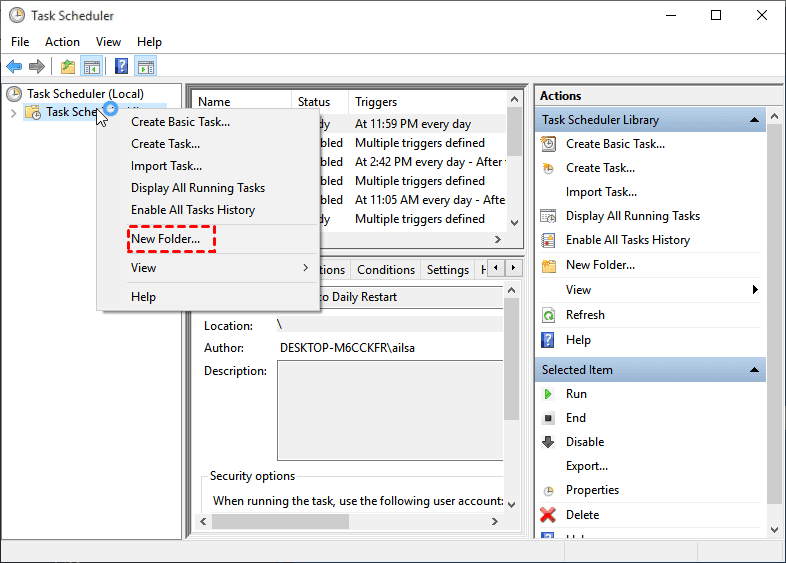Sort task list by Triggers column header

point(428,102)
